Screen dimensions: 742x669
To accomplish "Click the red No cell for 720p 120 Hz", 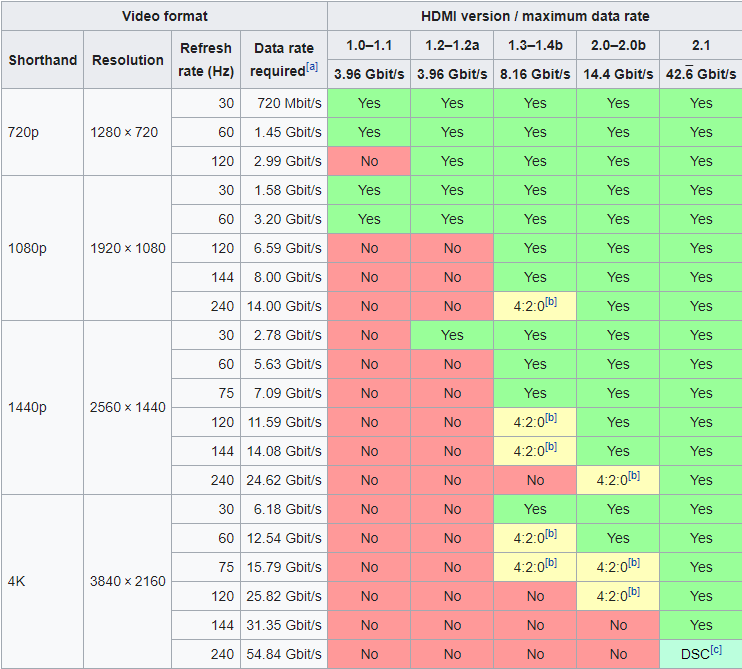I will [x=369, y=161].
